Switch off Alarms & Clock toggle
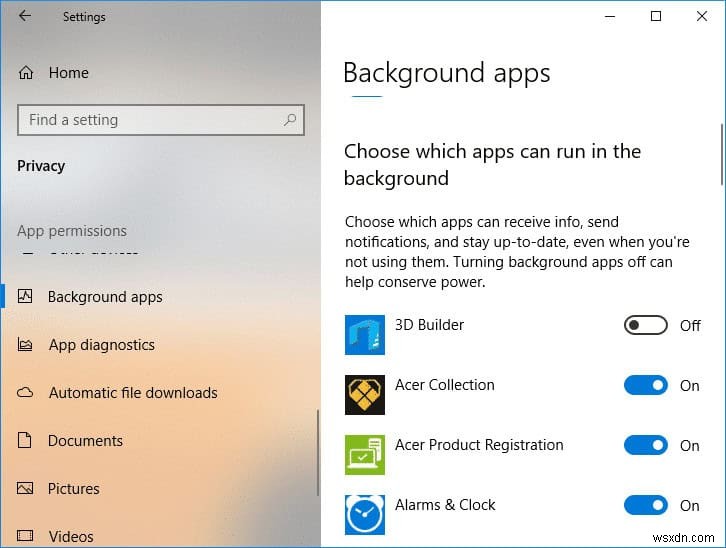 coord(645,505)
